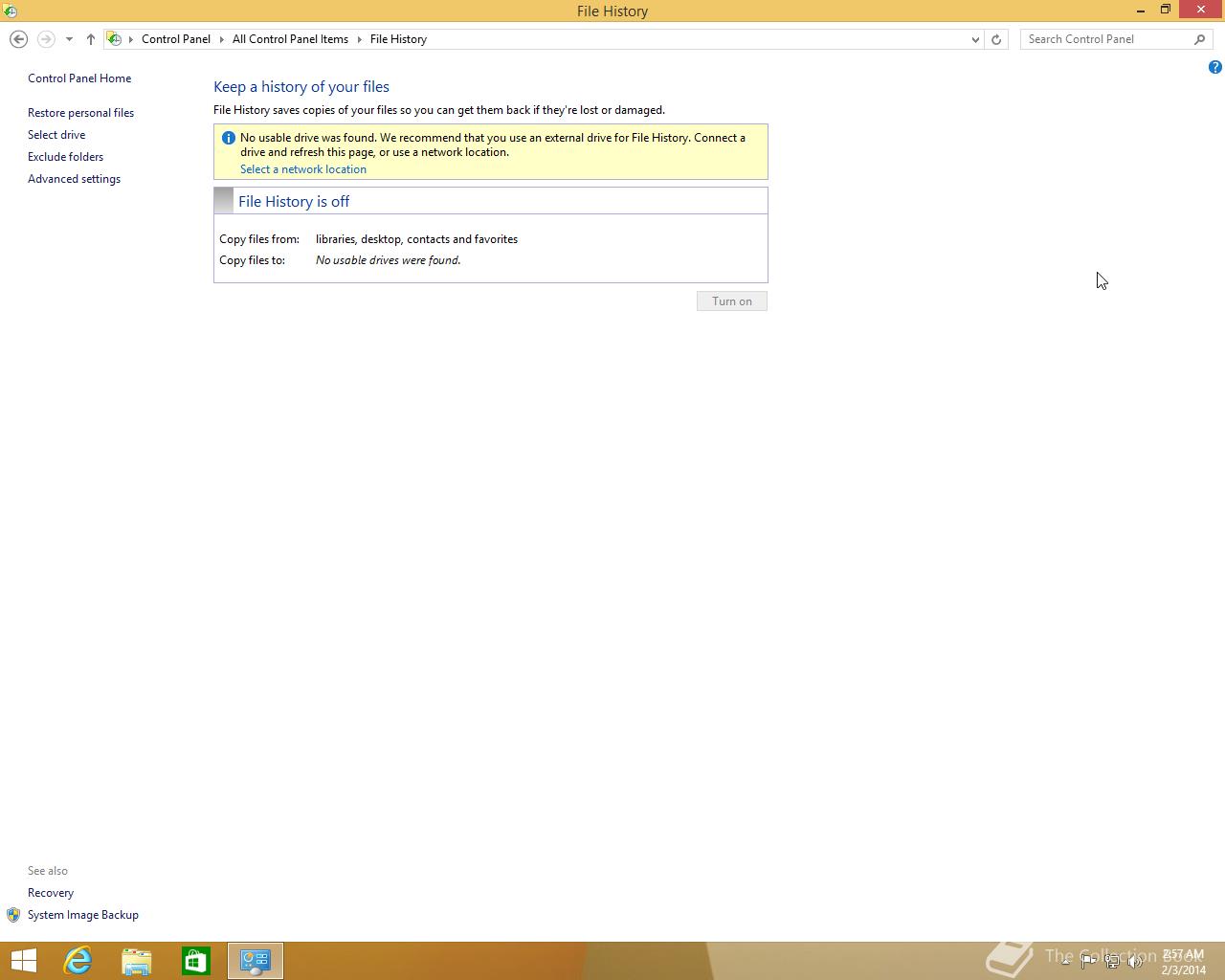Open the address bar history dropdown
1225x980 pixels.
tap(975, 39)
